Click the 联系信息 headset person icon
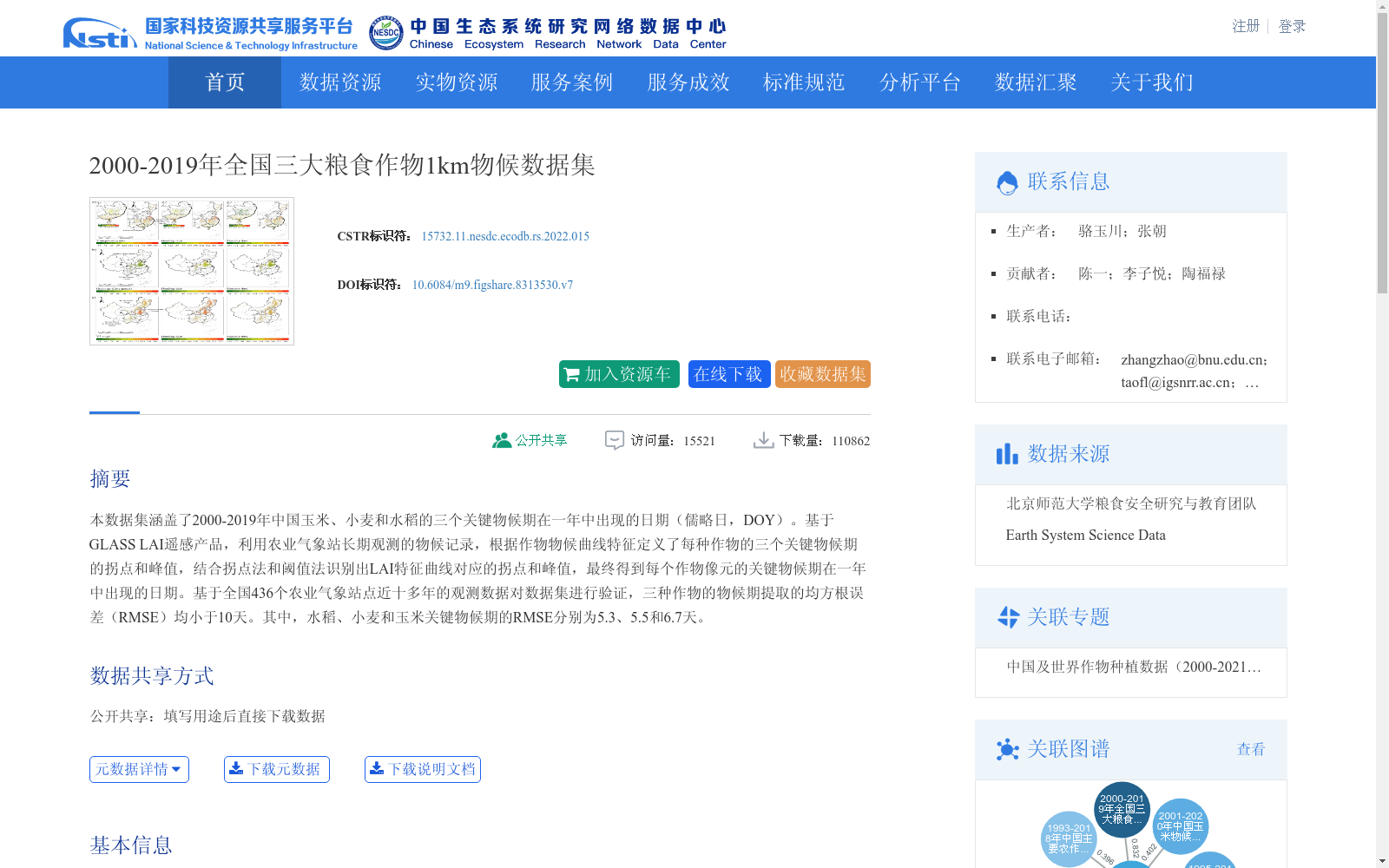 tap(1007, 182)
